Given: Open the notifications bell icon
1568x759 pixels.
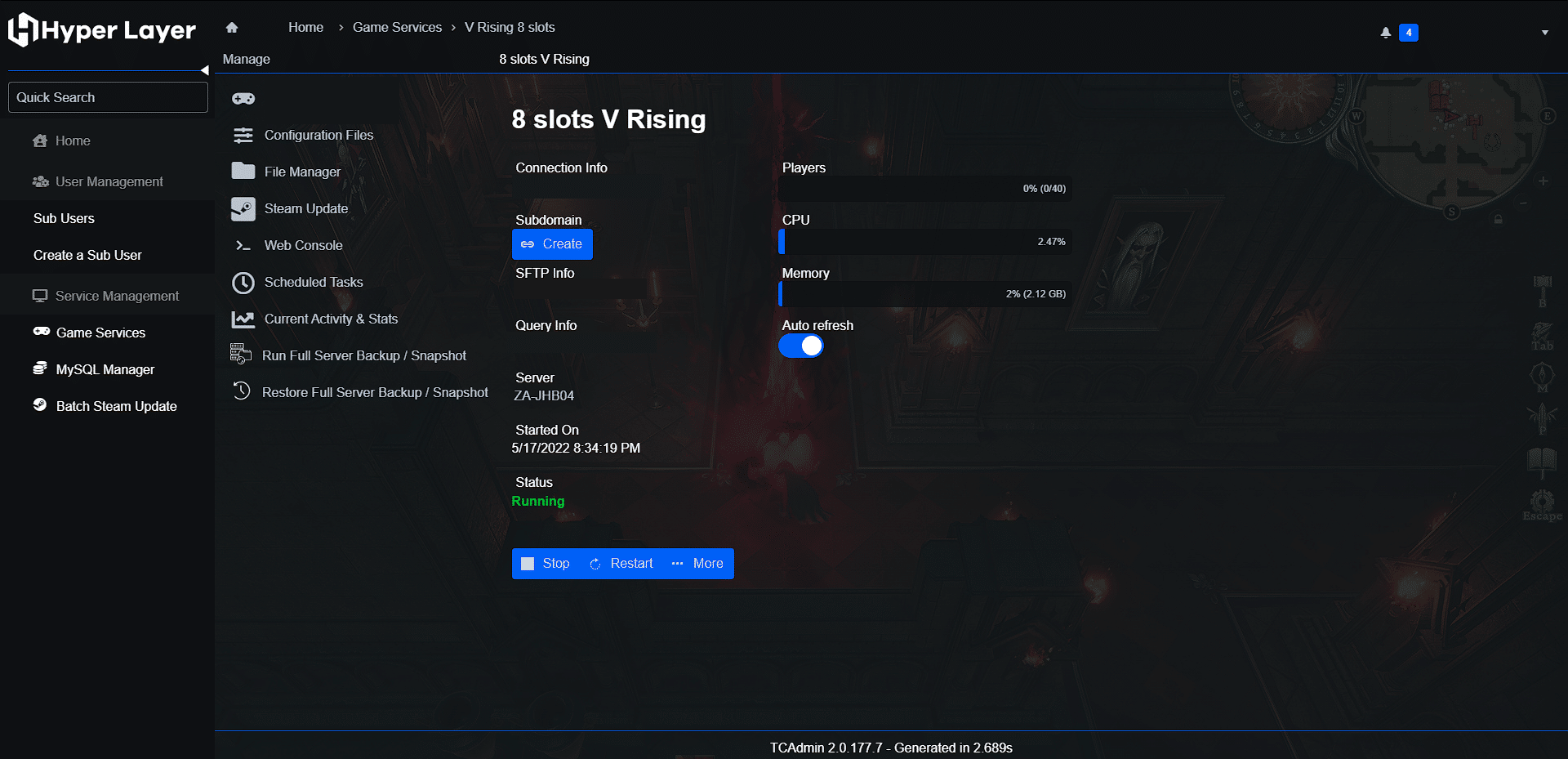Looking at the screenshot, I should (x=1386, y=33).
